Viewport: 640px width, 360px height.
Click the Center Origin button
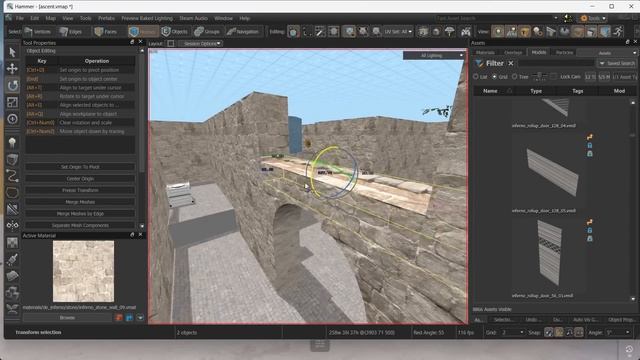[80, 179]
